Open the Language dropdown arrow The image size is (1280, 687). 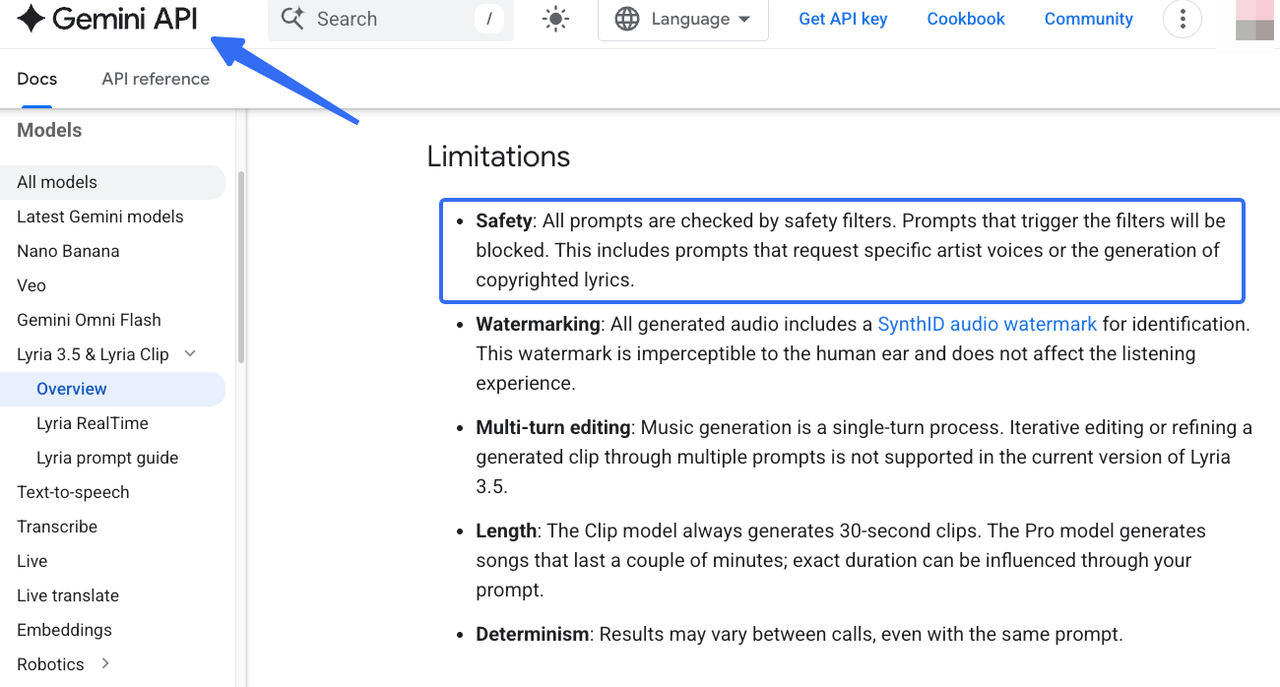[744, 19]
